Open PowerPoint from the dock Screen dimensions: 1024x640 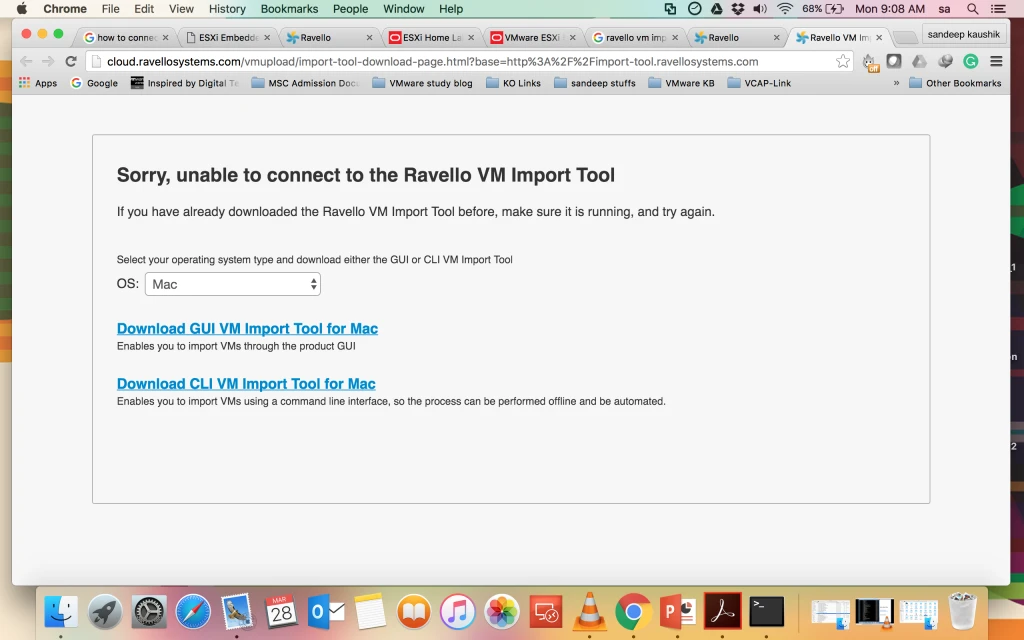(x=677, y=612)
